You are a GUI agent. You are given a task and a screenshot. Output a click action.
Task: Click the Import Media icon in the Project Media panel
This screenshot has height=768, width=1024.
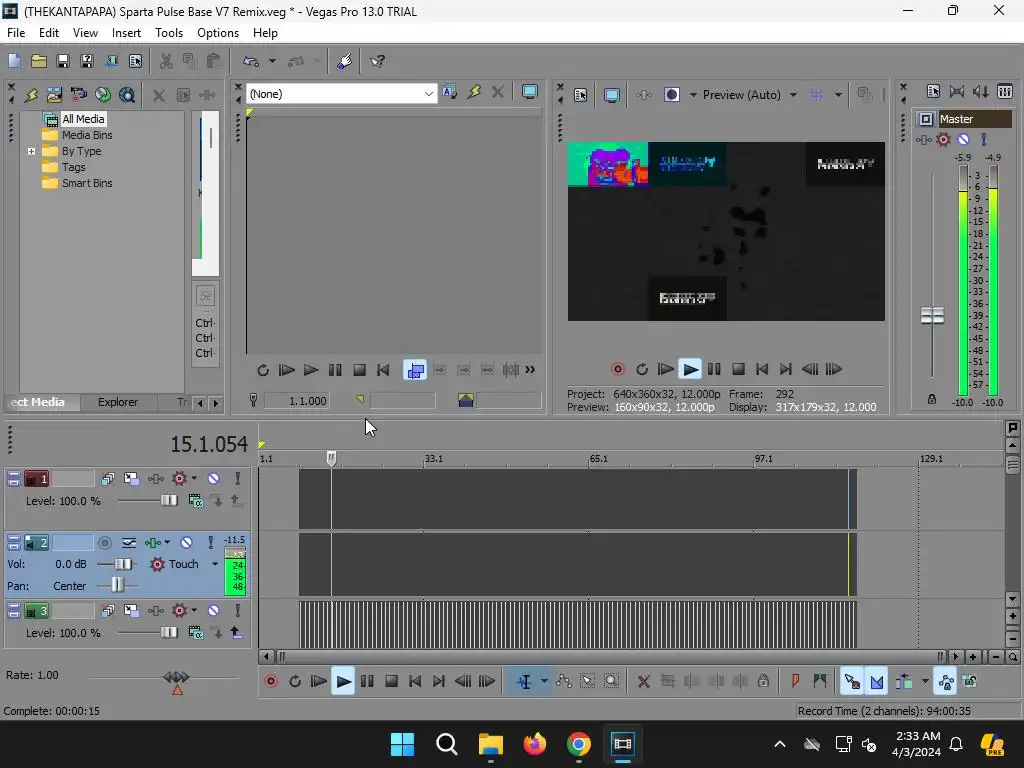coord(54,95)
